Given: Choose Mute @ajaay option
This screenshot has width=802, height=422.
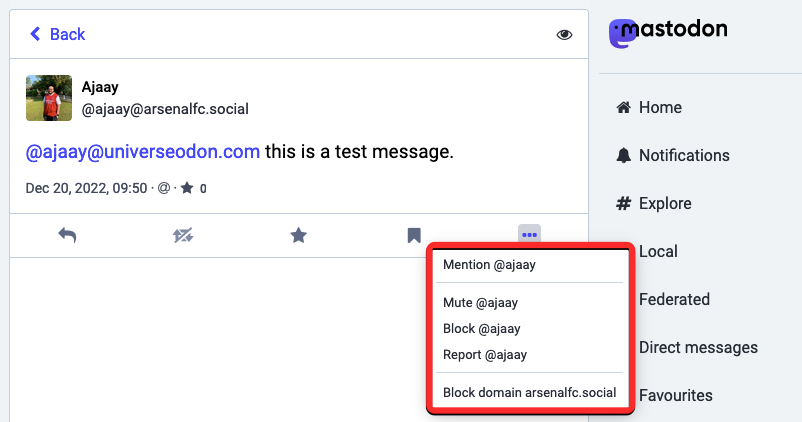Looking at the screenshot, I should 480,302.
